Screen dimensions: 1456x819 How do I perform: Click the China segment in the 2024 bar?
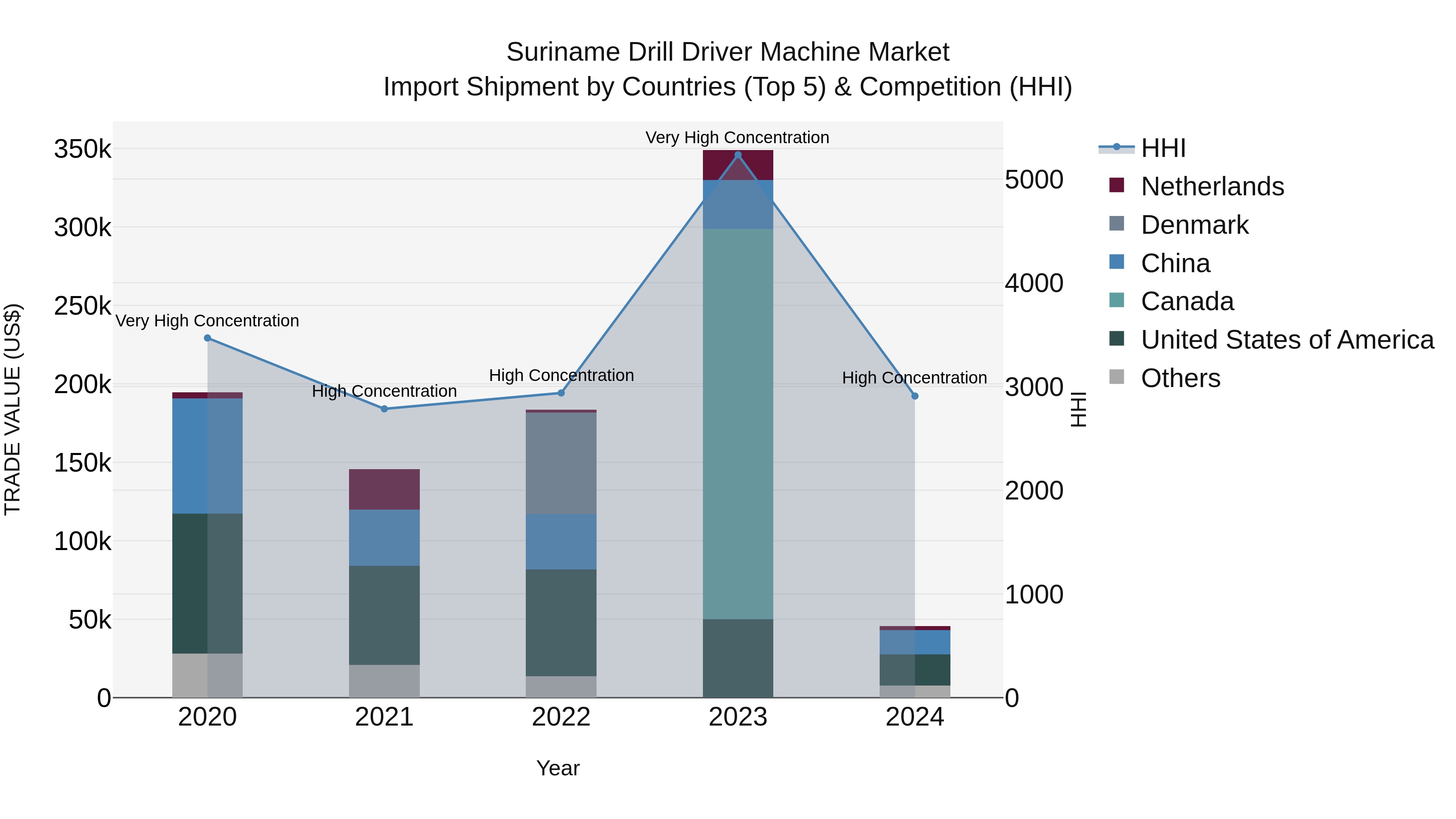915,642
